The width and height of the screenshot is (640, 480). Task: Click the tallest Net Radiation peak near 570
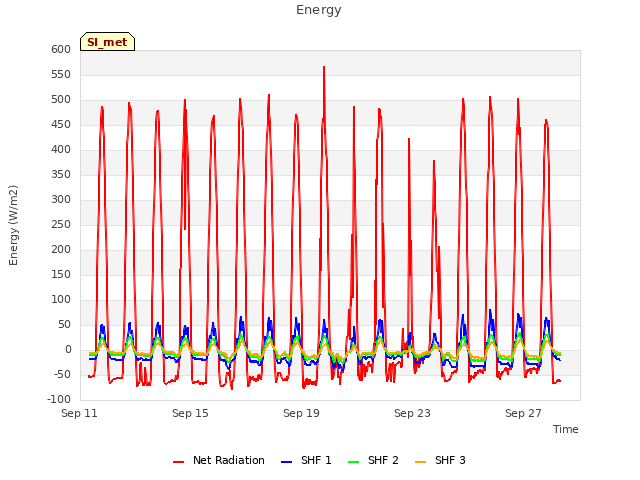(x=324, y=67)
